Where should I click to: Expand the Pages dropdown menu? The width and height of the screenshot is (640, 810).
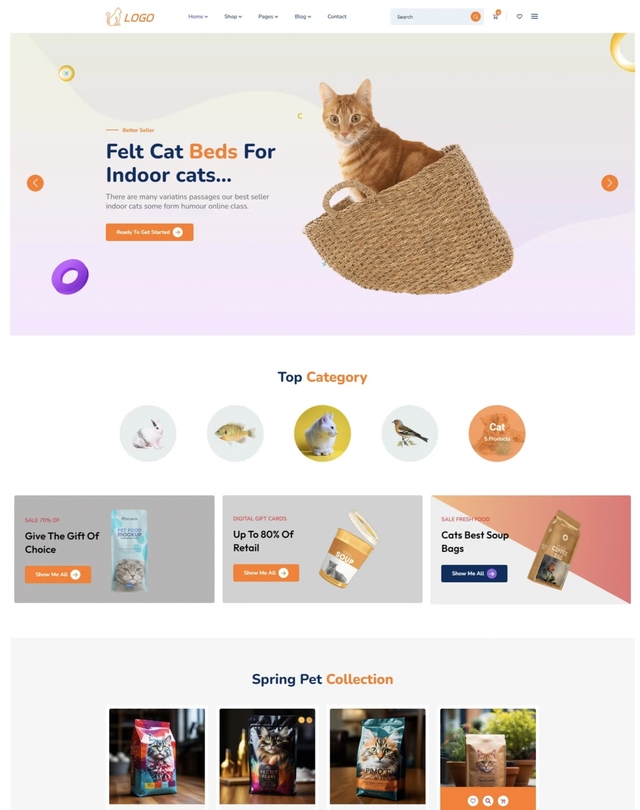(x=268, y=17)
